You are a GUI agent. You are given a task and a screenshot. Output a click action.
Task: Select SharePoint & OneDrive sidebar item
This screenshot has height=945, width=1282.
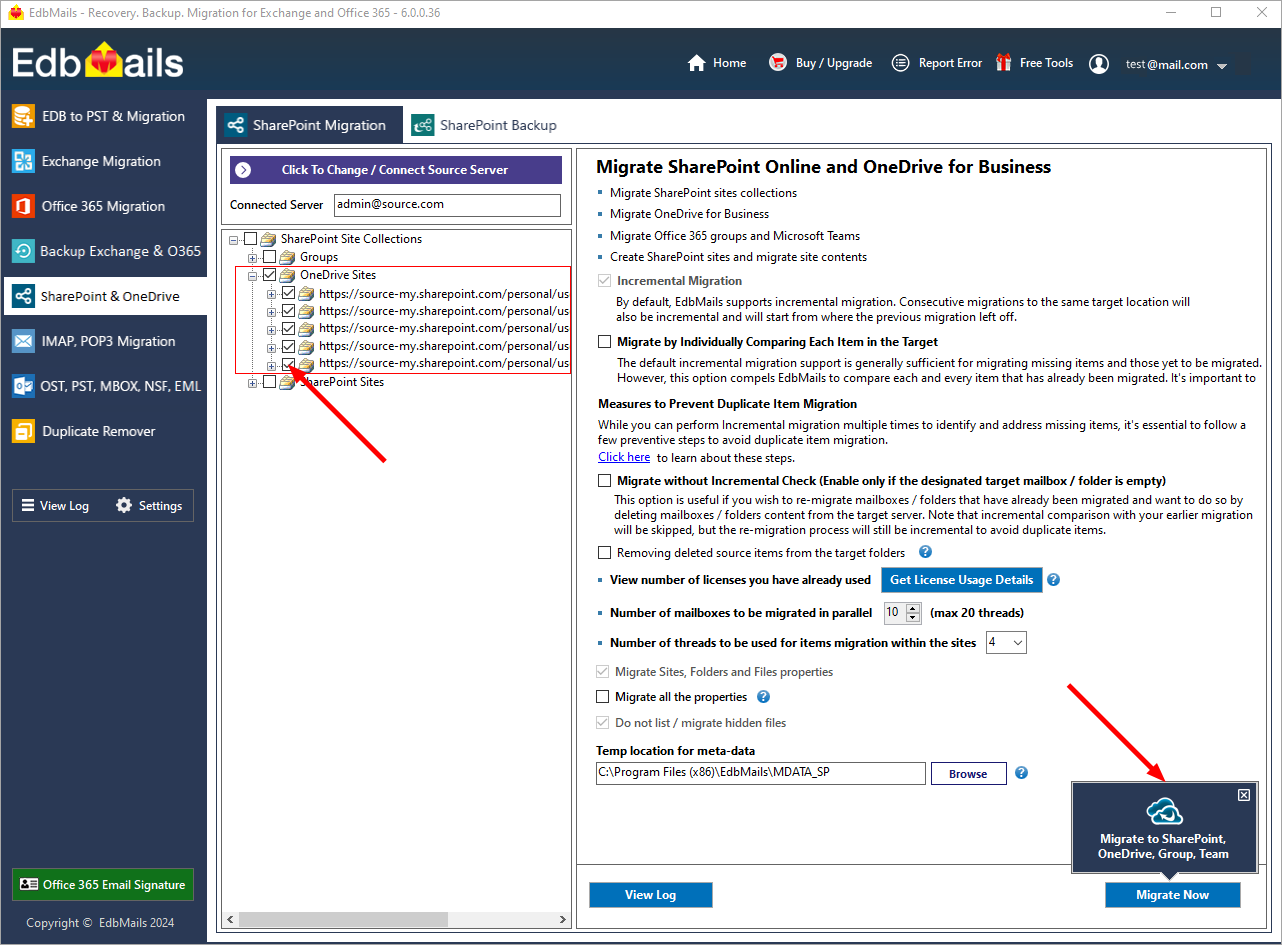coord(105,296)
